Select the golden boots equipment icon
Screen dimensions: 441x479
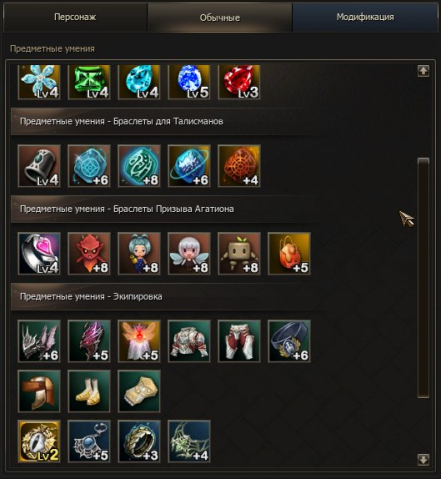[89, 391]
